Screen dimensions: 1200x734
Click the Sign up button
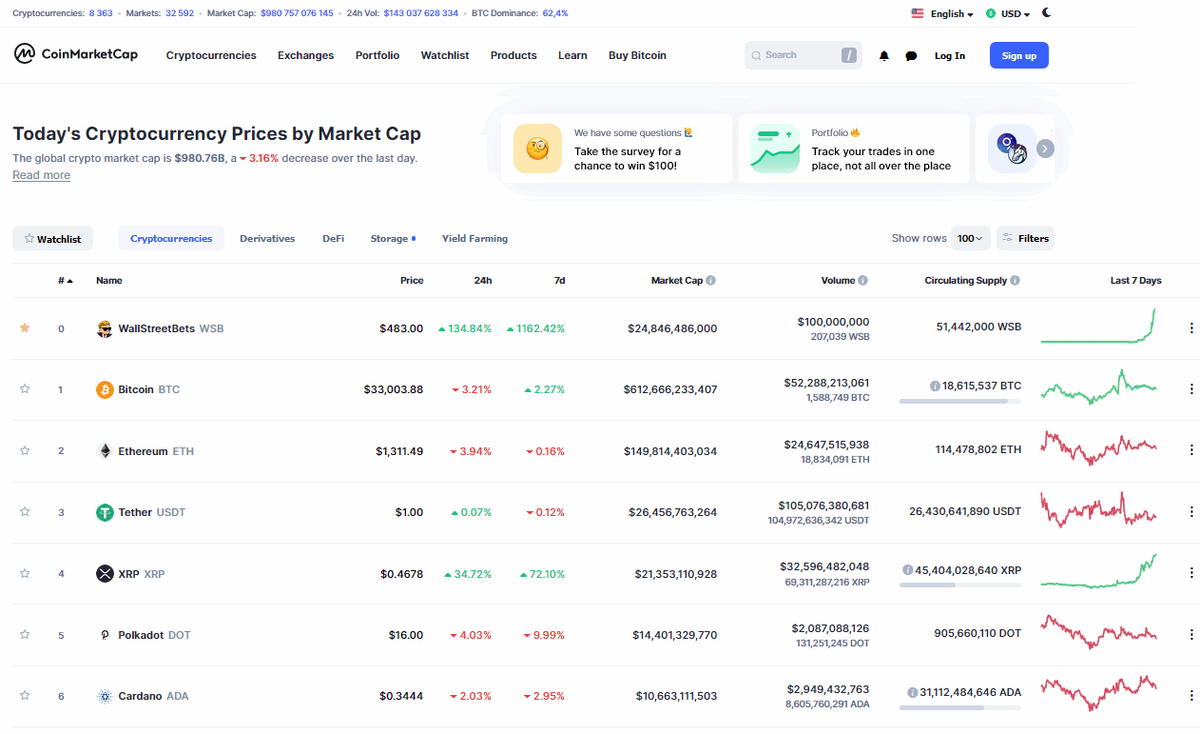pyautogui.click(x=1019, y=55)
